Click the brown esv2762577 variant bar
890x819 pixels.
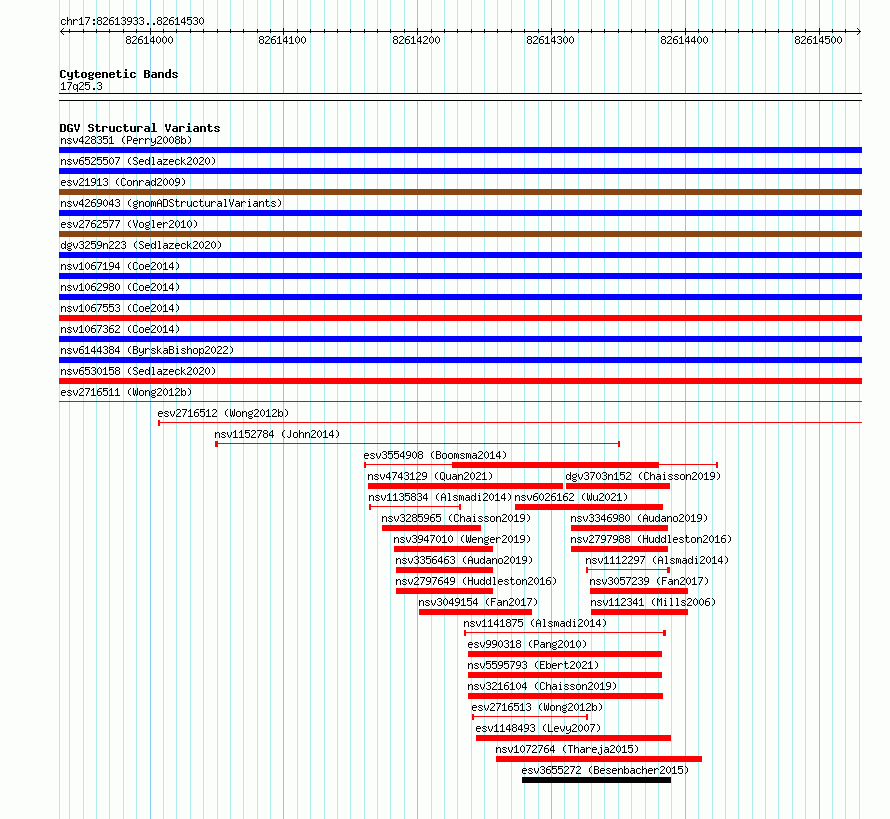[x=460, y=234]
